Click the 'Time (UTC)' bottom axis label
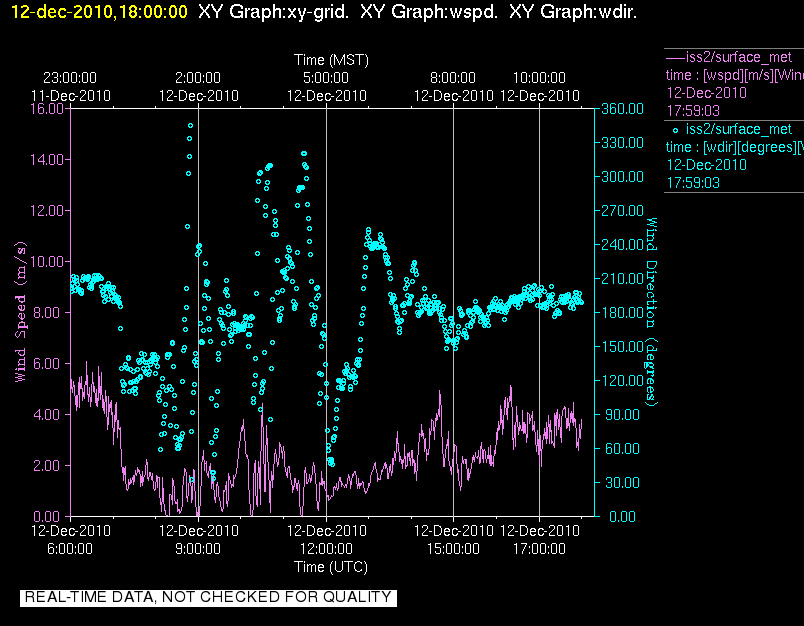 click(331, 567)
